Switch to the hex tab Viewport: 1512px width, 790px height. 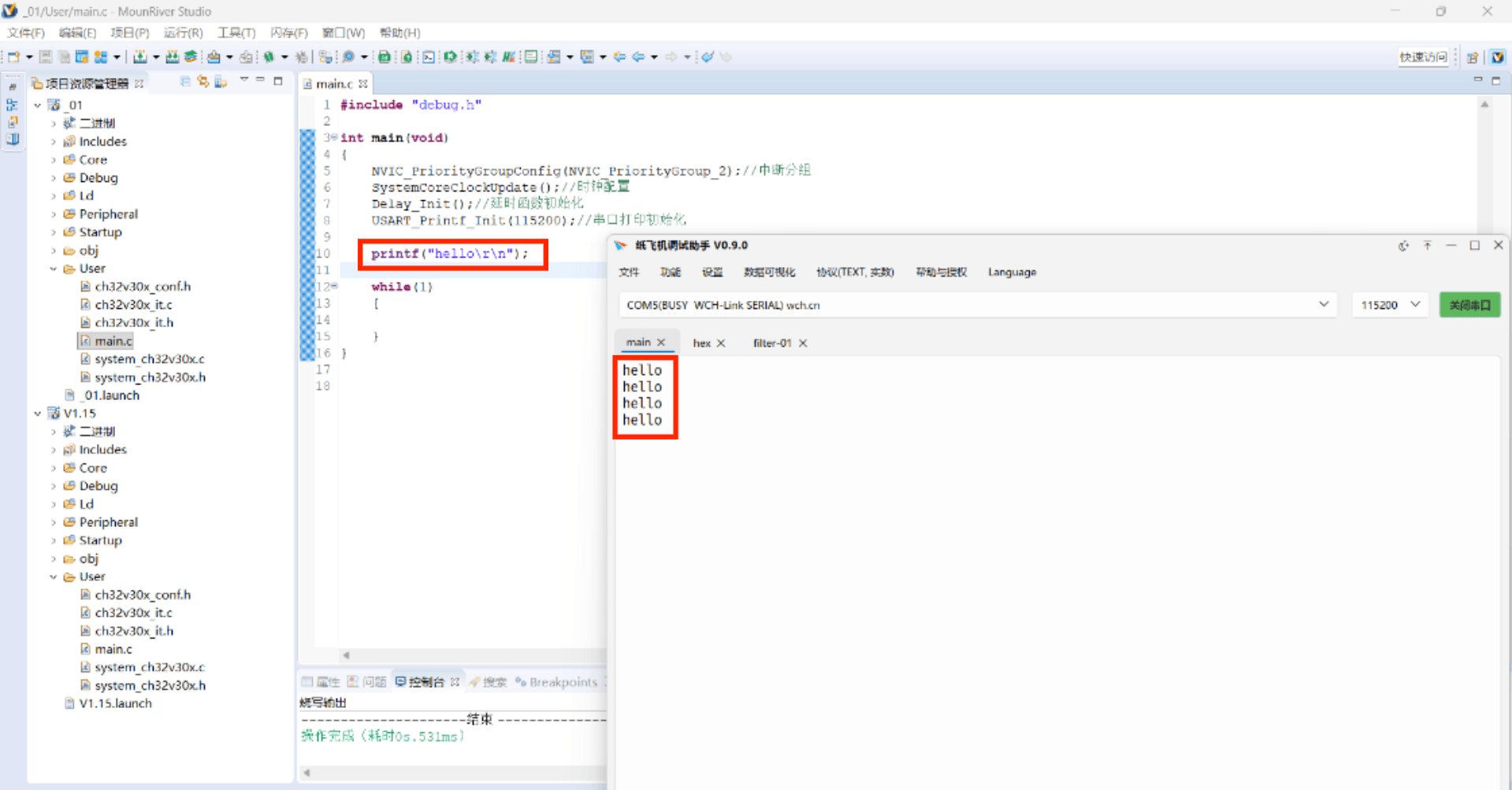pyautogui.click(x=701, y=343)
